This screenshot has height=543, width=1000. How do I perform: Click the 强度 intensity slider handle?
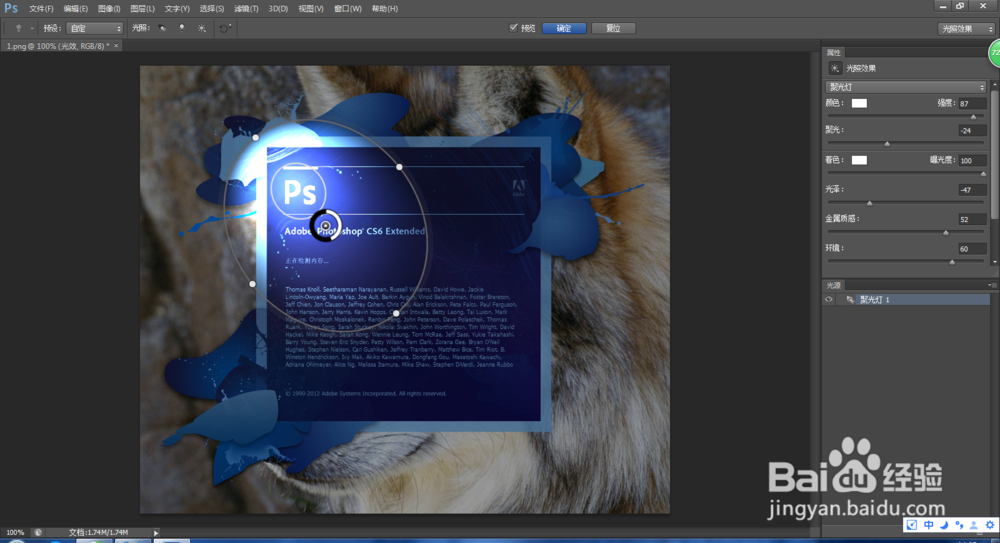coord(973,117)
